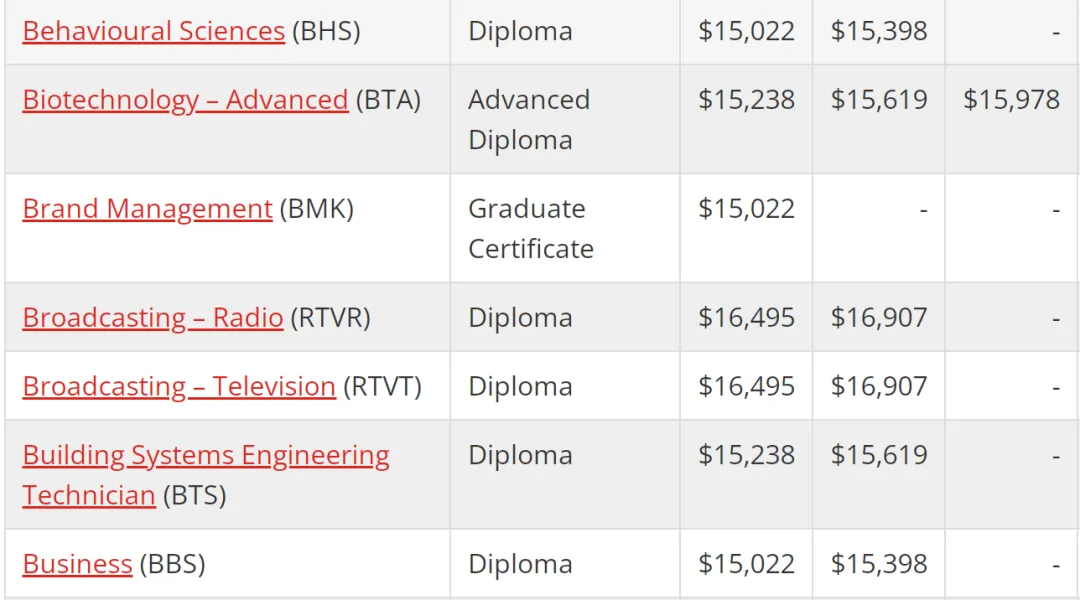Click Graduate Certificate credential cell
Viewport: 1080px width, 600px height.
pos(530,229)
